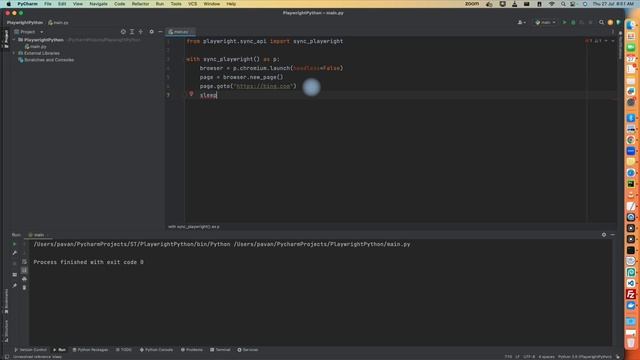This screenshot has width=640, height=360.
Task: Click the main.py breadcrumb in navigation bar
Action: [58, 22]
